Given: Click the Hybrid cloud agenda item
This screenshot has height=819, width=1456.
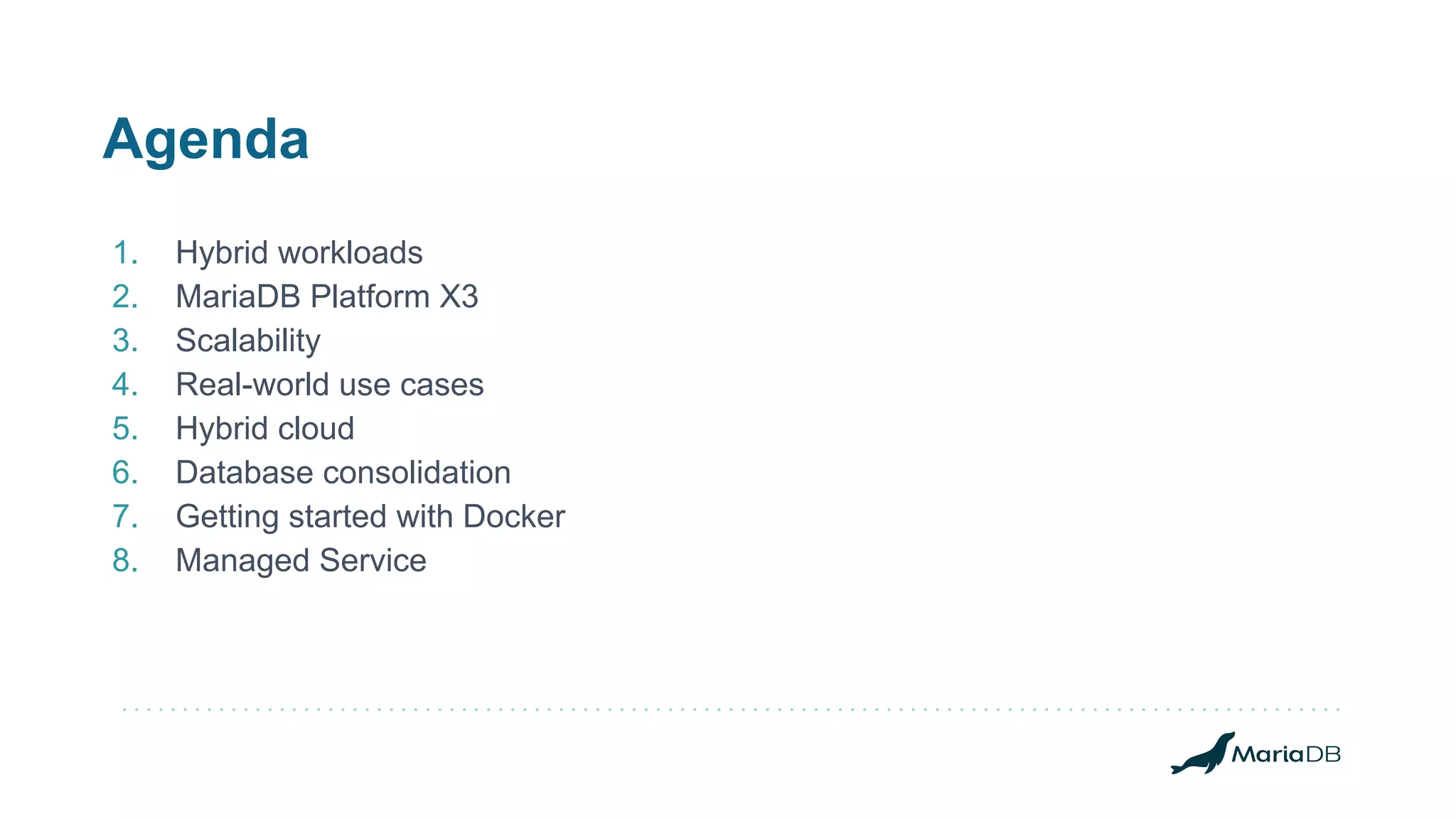Looking at the screenshot, I should tap(264, 429).
